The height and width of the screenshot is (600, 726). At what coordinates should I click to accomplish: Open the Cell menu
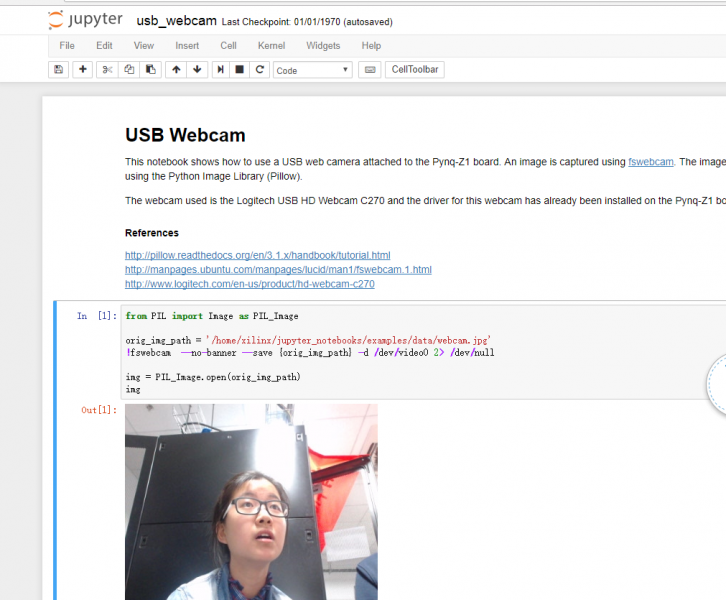click(228, 45)
